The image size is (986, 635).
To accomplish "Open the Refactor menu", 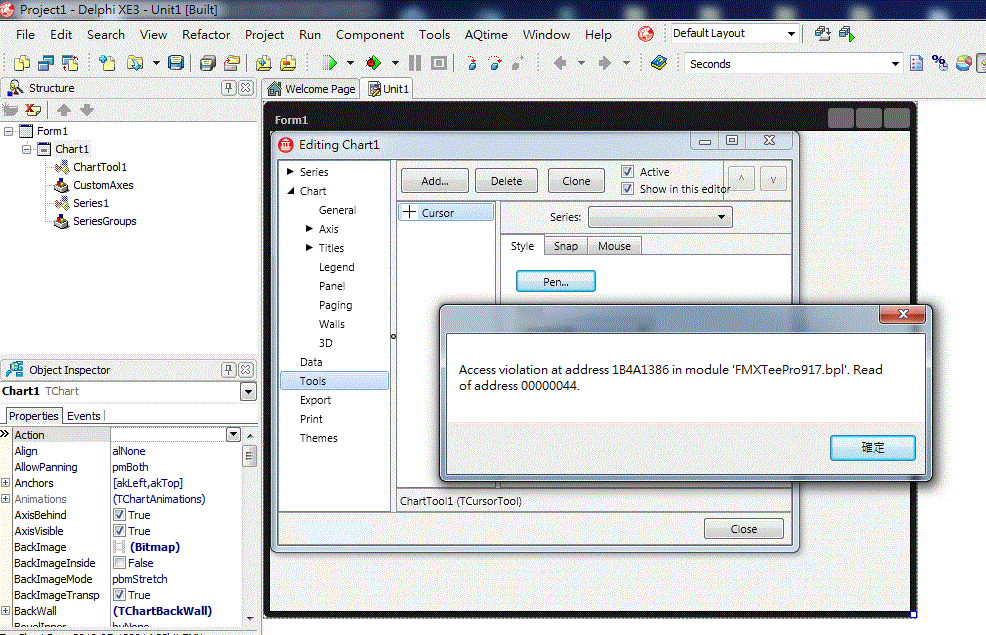I will coord(206,35).
